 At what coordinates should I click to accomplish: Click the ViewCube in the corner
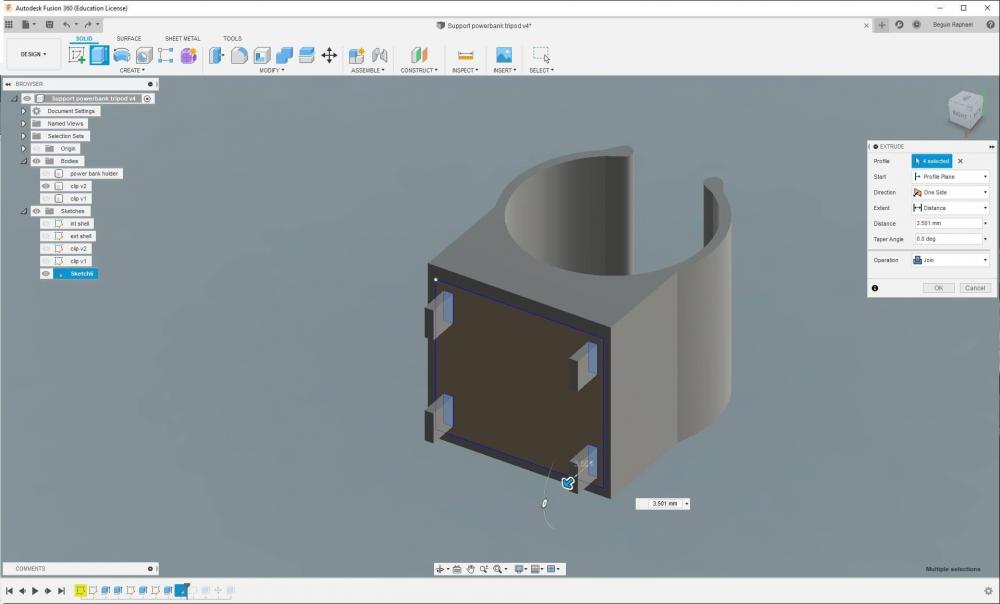pos(964,111)
